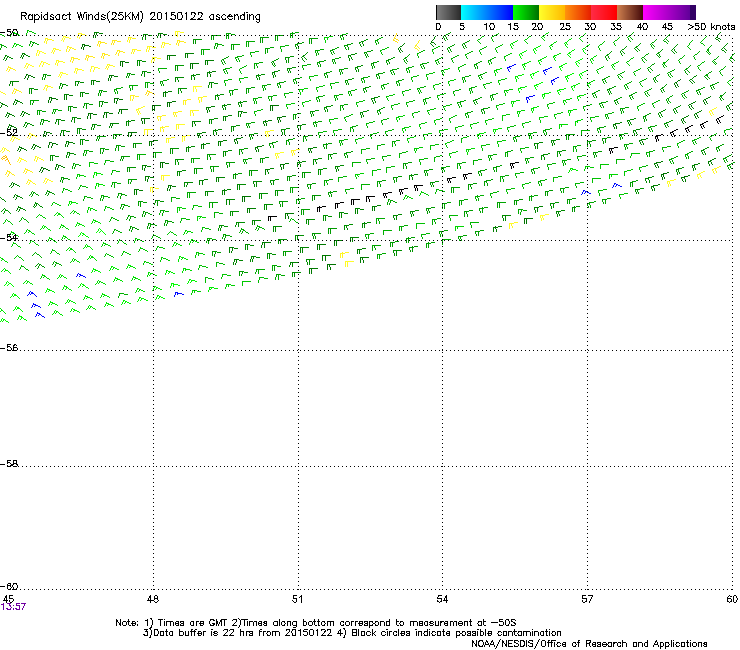Click the green 15-20 knots legend swatch
Image resolution: width=740 pixels, height=650 pixels.
(x=526, y=12)
